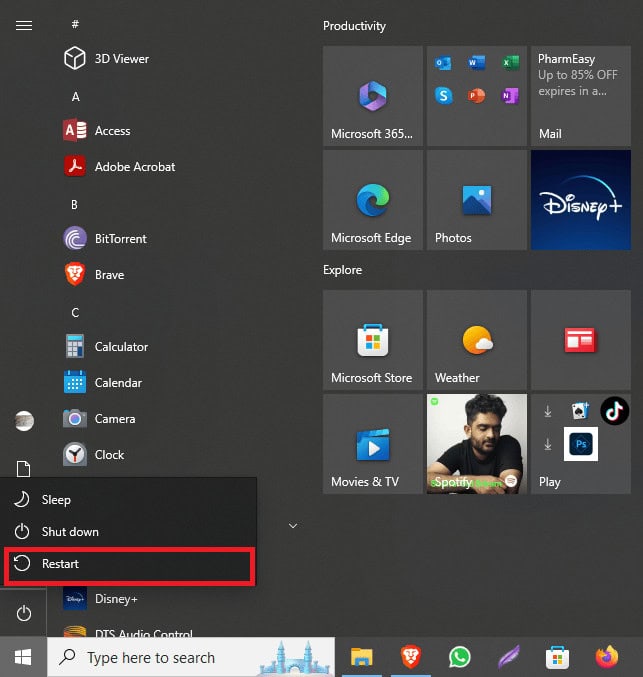The width and height of the screenshot is (643, 677).
Task: Open Brave browser in app list
Action: [x=94, y=274]
